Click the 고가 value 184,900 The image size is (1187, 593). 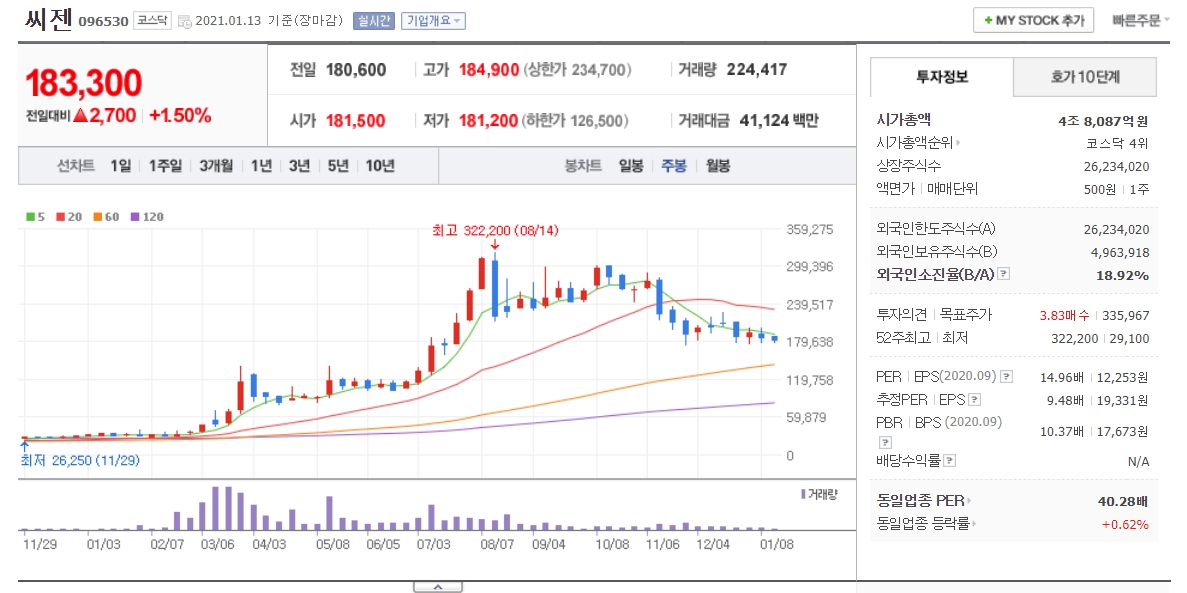tap(489, 70)
